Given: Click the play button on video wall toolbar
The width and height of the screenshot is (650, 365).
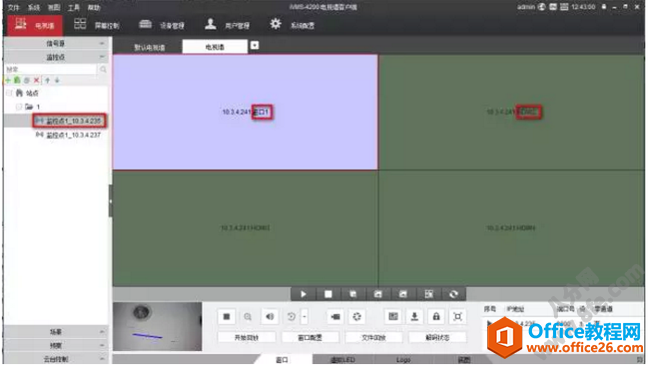Looking at the screenshot, I should coord(303,294).
